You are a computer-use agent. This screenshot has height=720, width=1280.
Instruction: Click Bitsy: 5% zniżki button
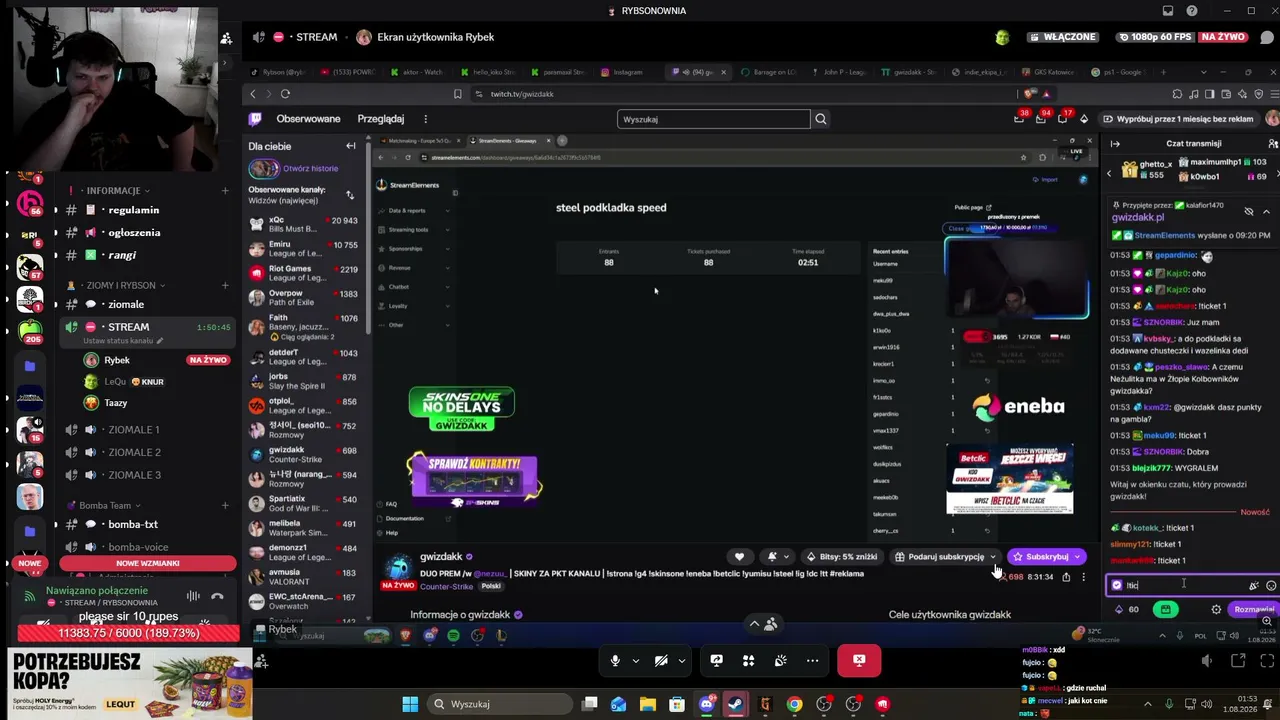843,557
